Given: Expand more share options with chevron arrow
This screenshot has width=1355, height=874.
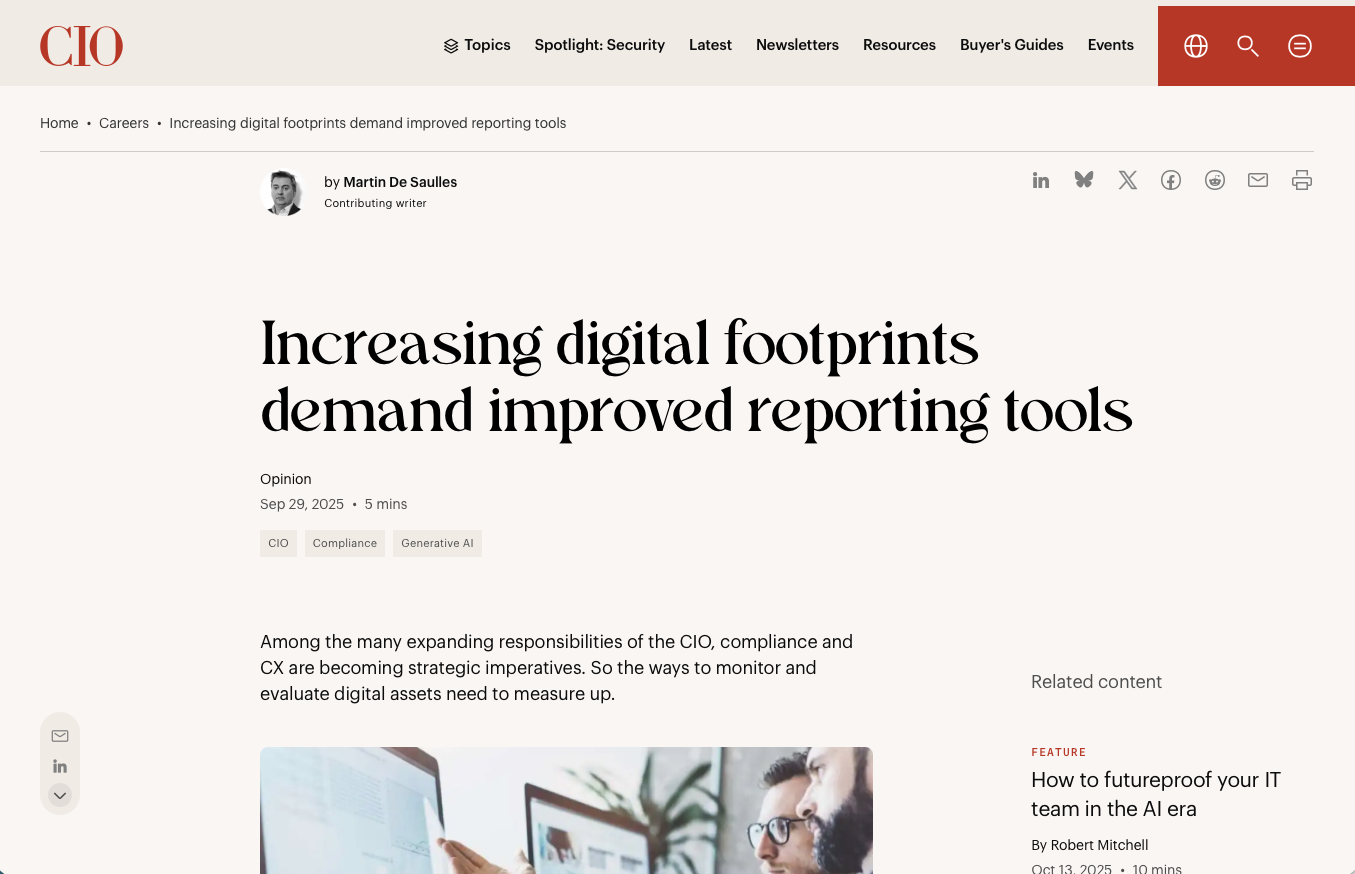Looking at the screenshot, I should [x=60, y=795].
